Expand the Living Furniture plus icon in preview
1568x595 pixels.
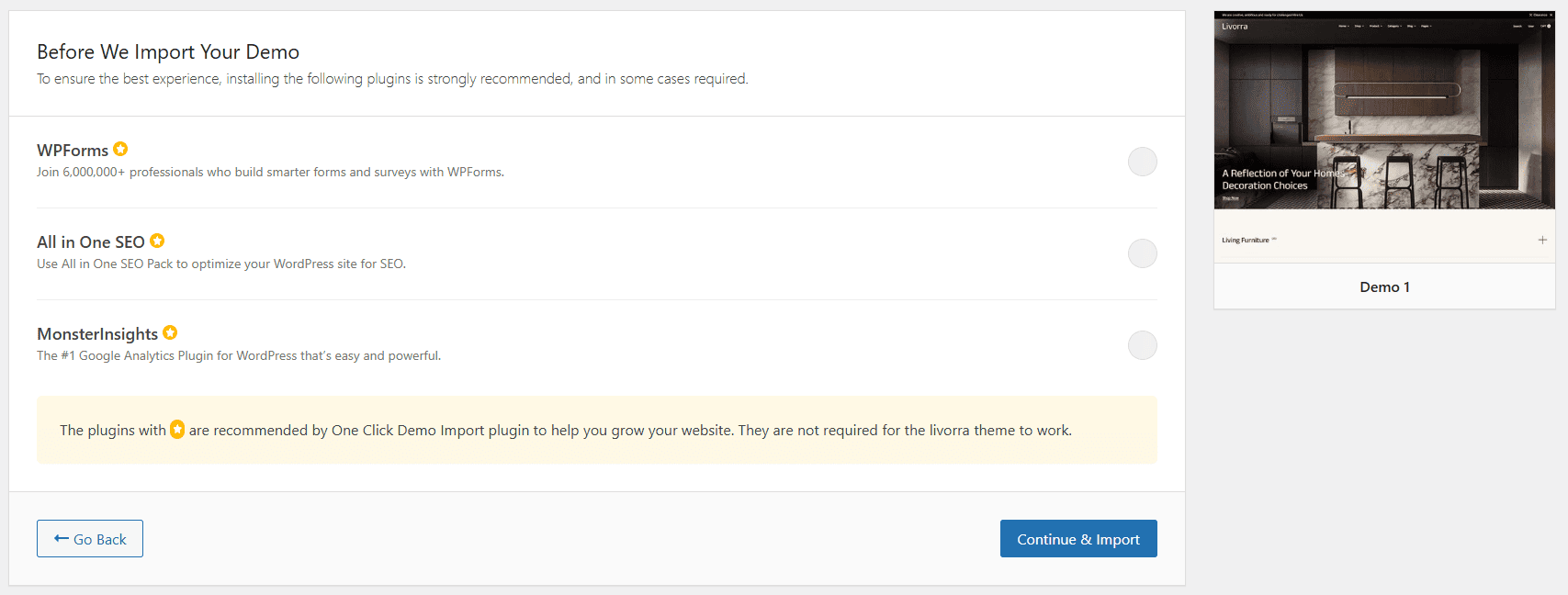(x=1542, y=240)
